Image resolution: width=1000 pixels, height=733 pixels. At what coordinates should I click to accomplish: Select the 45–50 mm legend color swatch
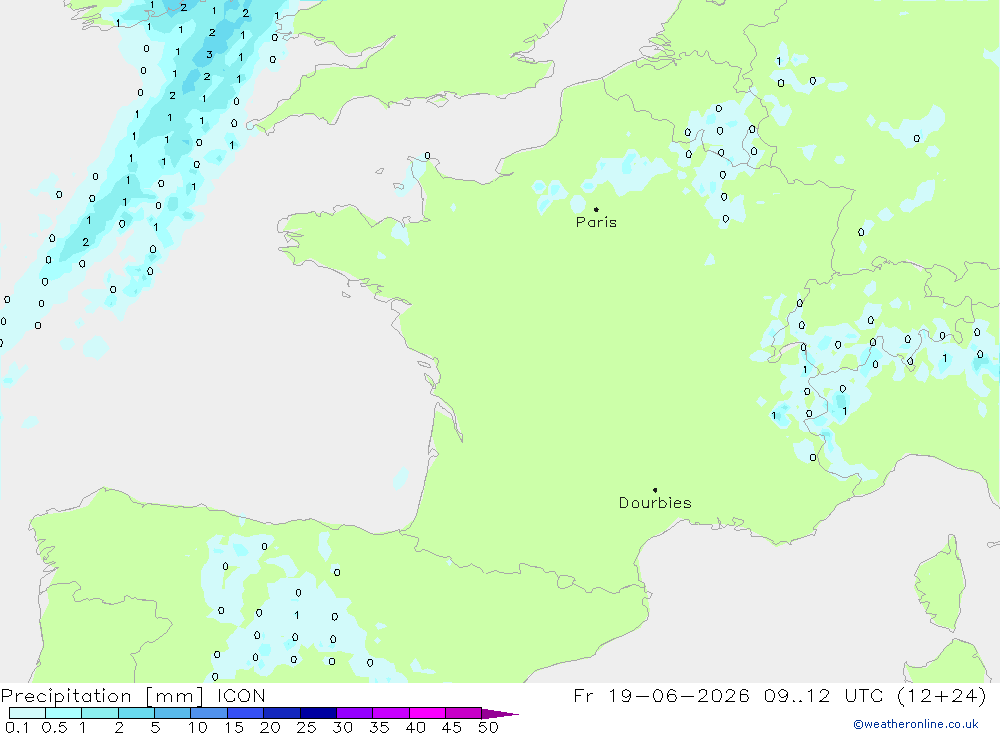pos(463,713)
